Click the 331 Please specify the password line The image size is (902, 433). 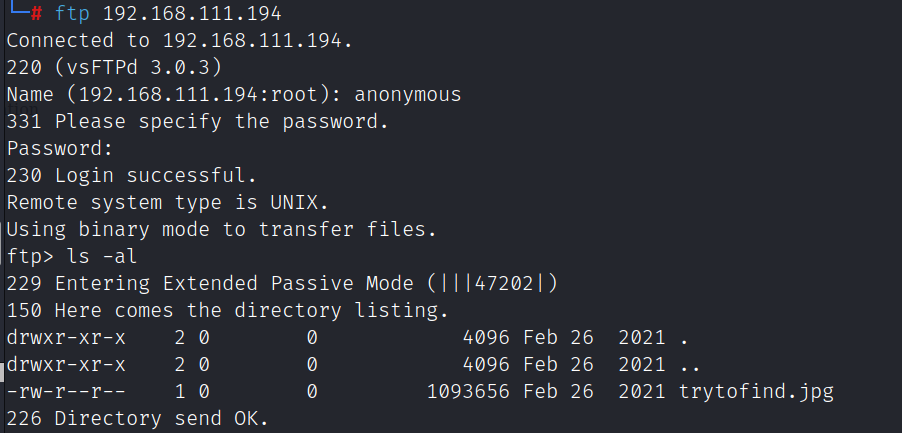[197, 122]
